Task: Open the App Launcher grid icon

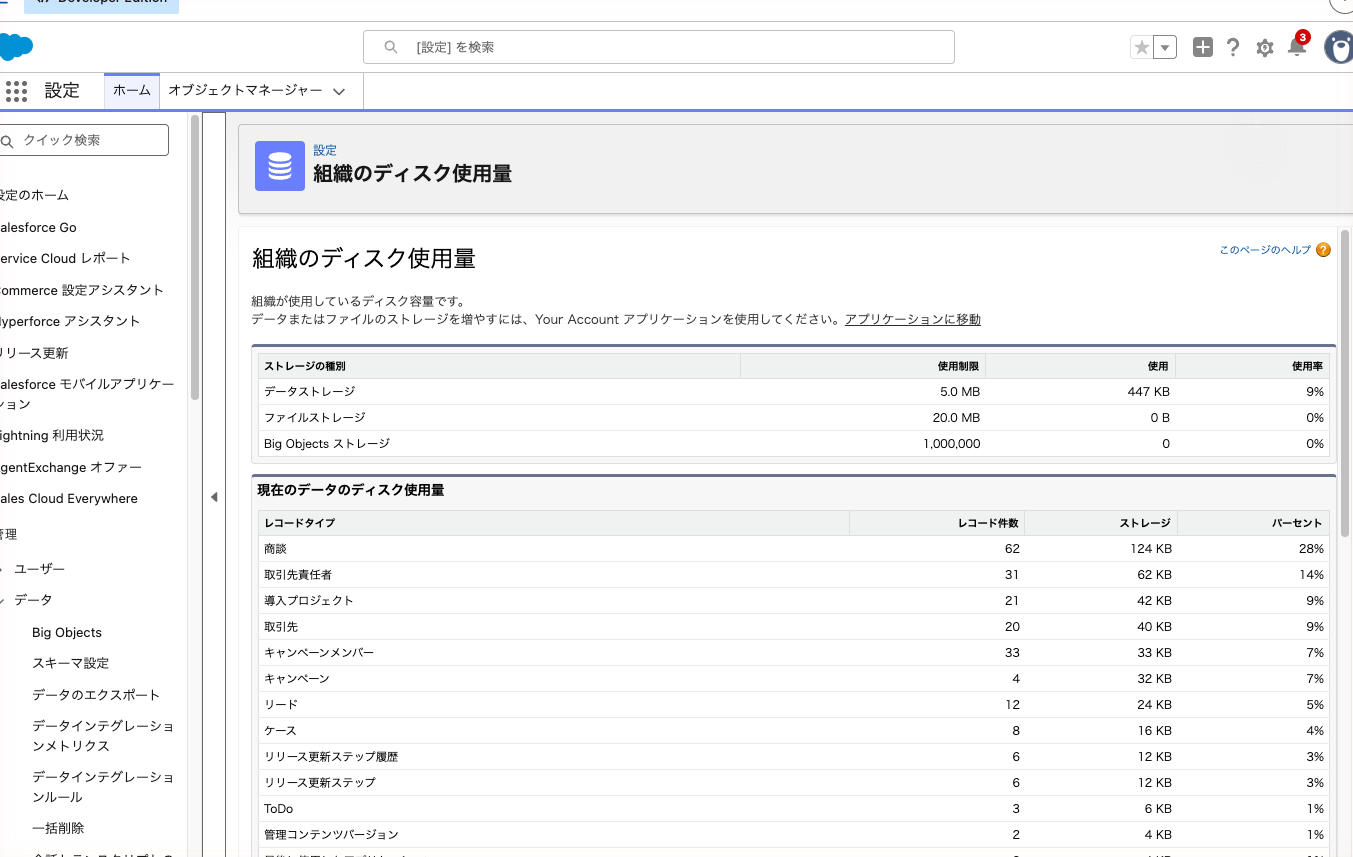Action: pos(16,91)
